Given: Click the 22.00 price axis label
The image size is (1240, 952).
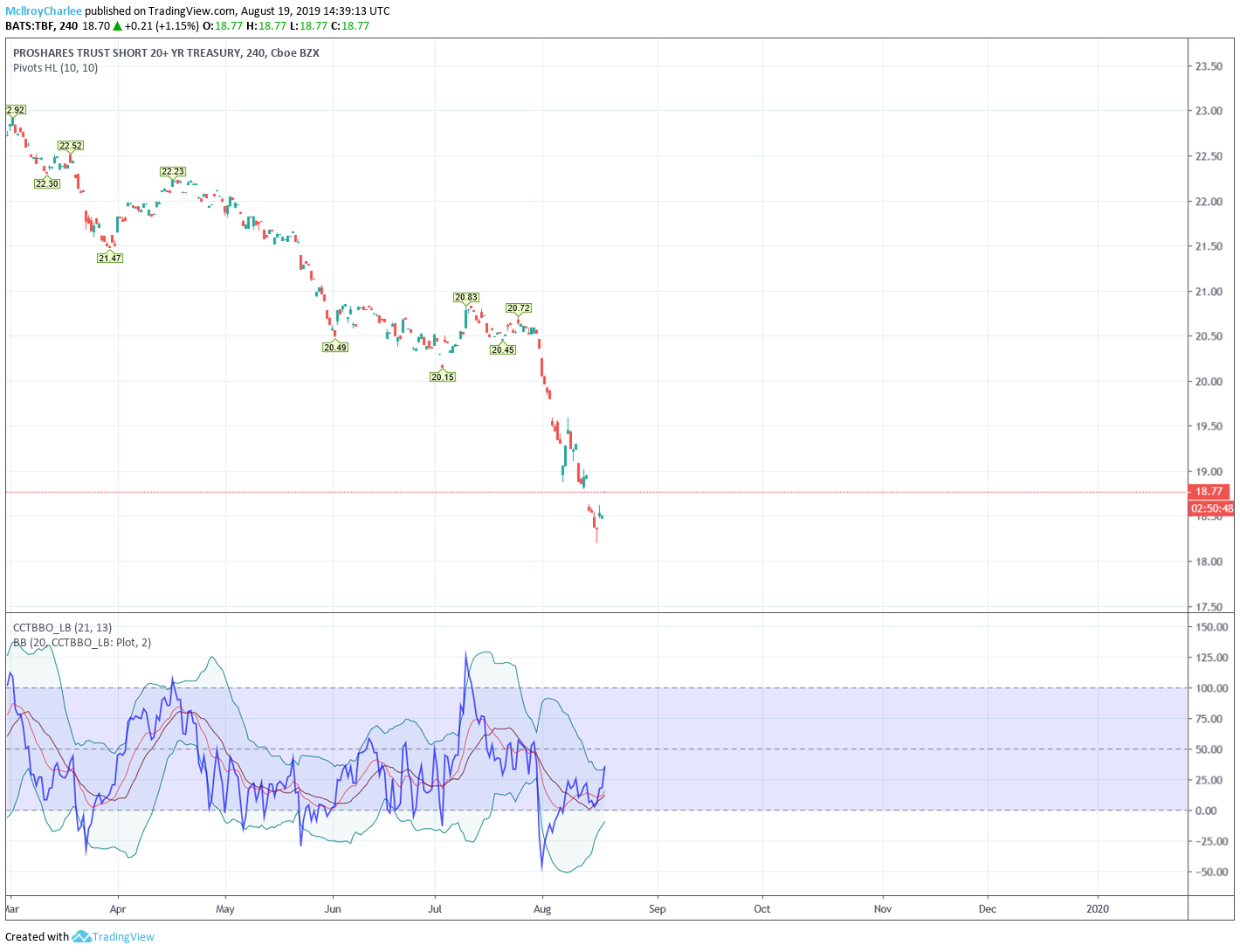Looking at the screenshot, I should click(1209, 202).
